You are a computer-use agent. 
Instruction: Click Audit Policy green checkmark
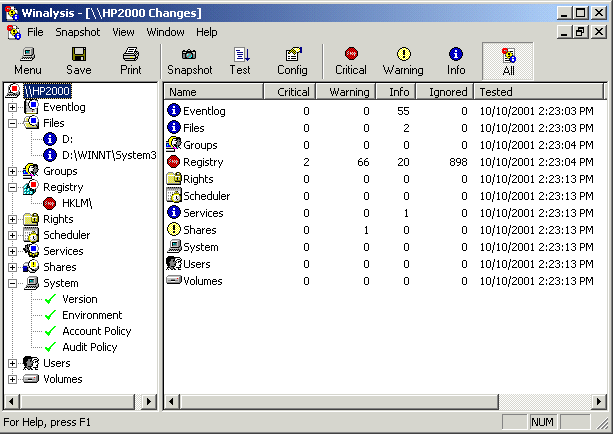coord(50,347)
